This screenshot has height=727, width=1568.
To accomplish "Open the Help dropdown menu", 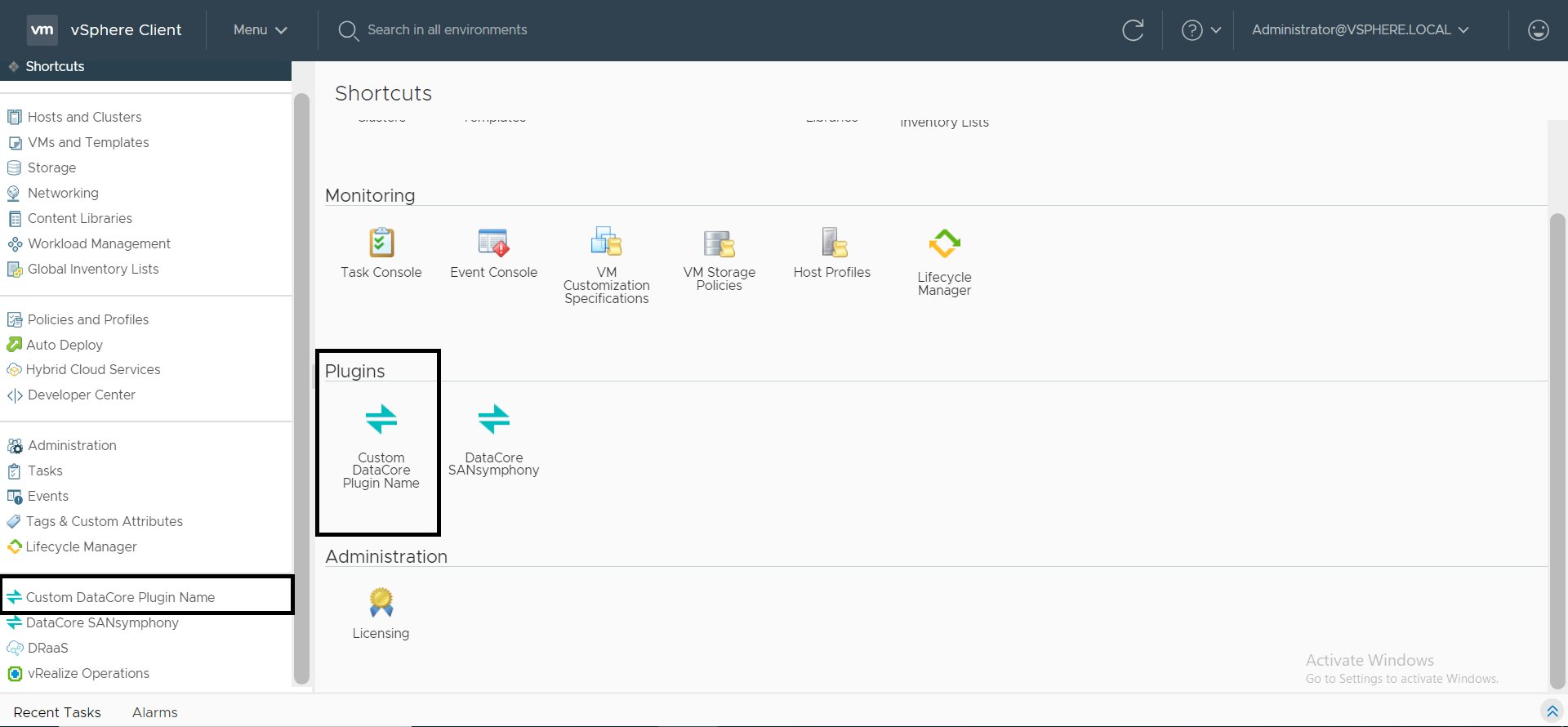I will tap(1200, 30).
